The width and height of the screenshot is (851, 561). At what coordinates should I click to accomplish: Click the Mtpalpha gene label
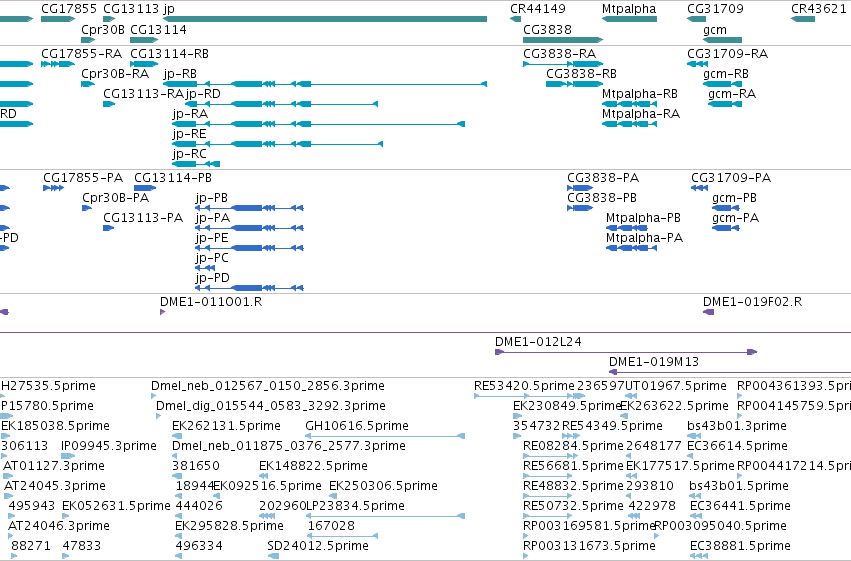coord(629,9)
